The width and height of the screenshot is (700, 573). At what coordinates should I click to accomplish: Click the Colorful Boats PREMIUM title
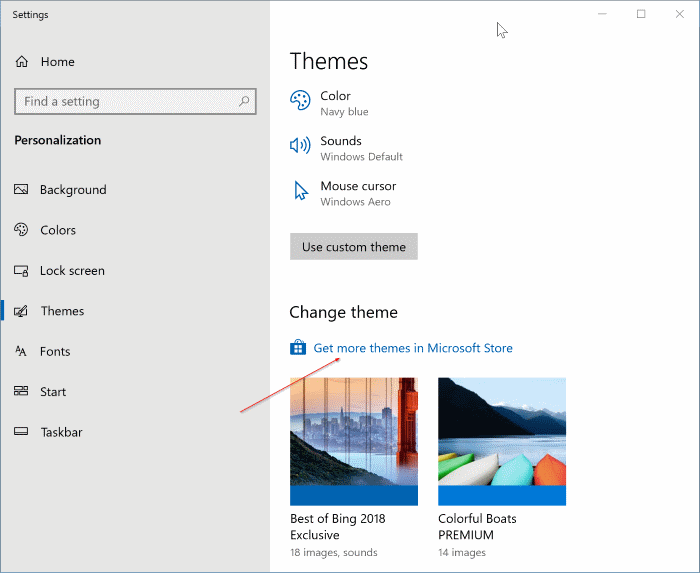(x=477, y=527)
